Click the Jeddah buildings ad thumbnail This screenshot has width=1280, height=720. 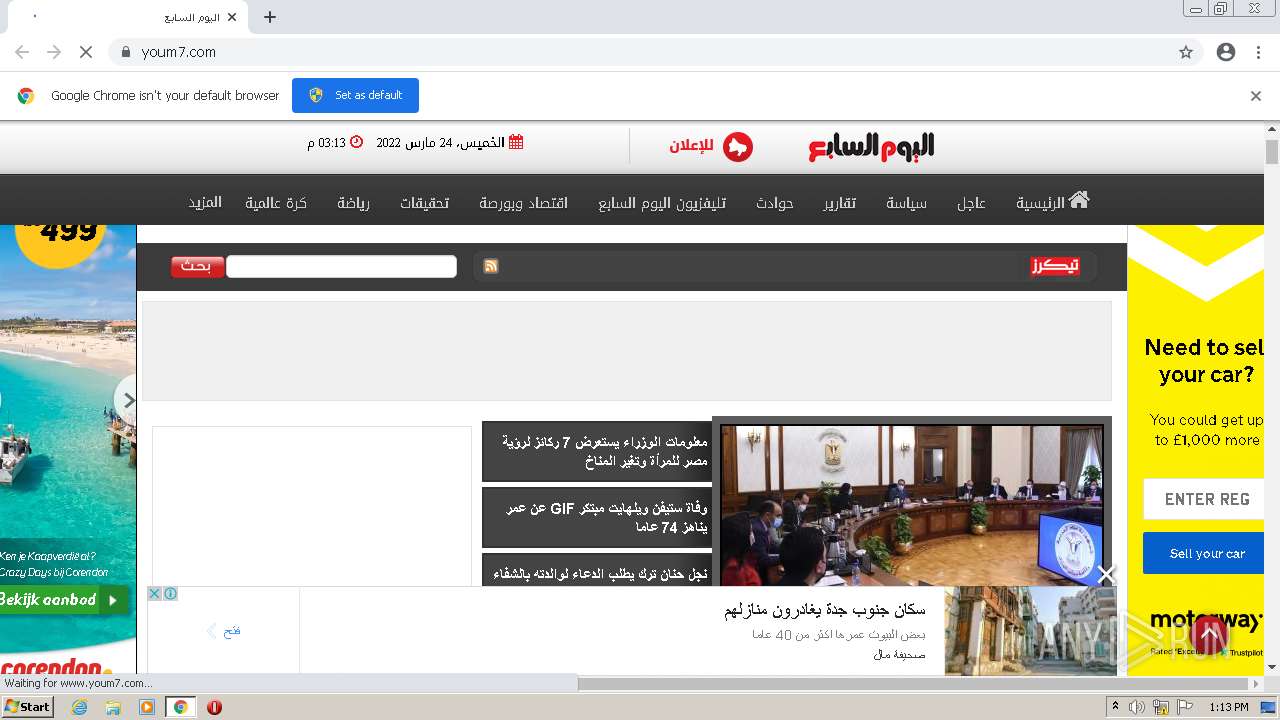[x=1030, y=631]
